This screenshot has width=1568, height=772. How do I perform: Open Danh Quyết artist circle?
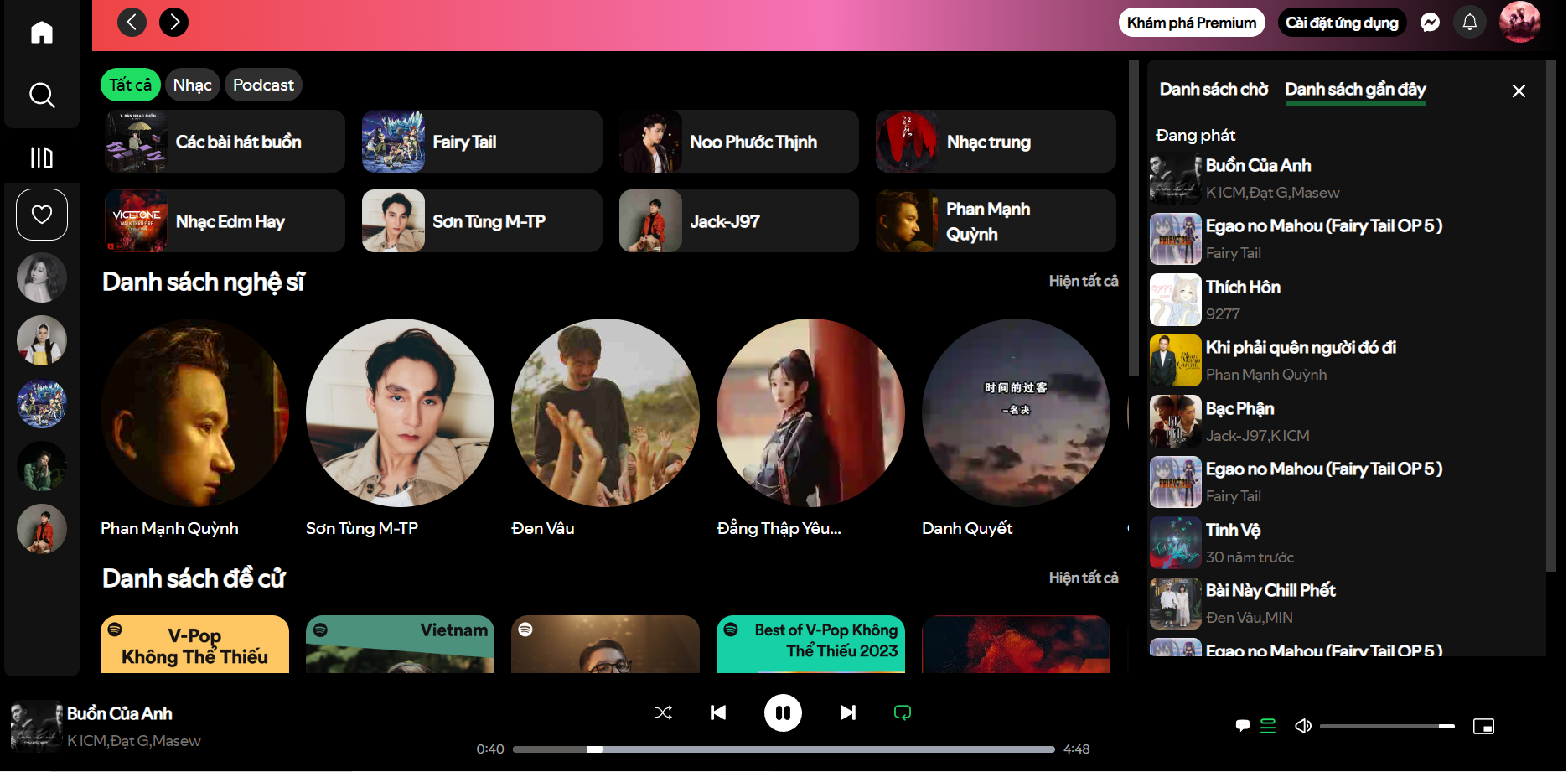(x=1016, y=412)
